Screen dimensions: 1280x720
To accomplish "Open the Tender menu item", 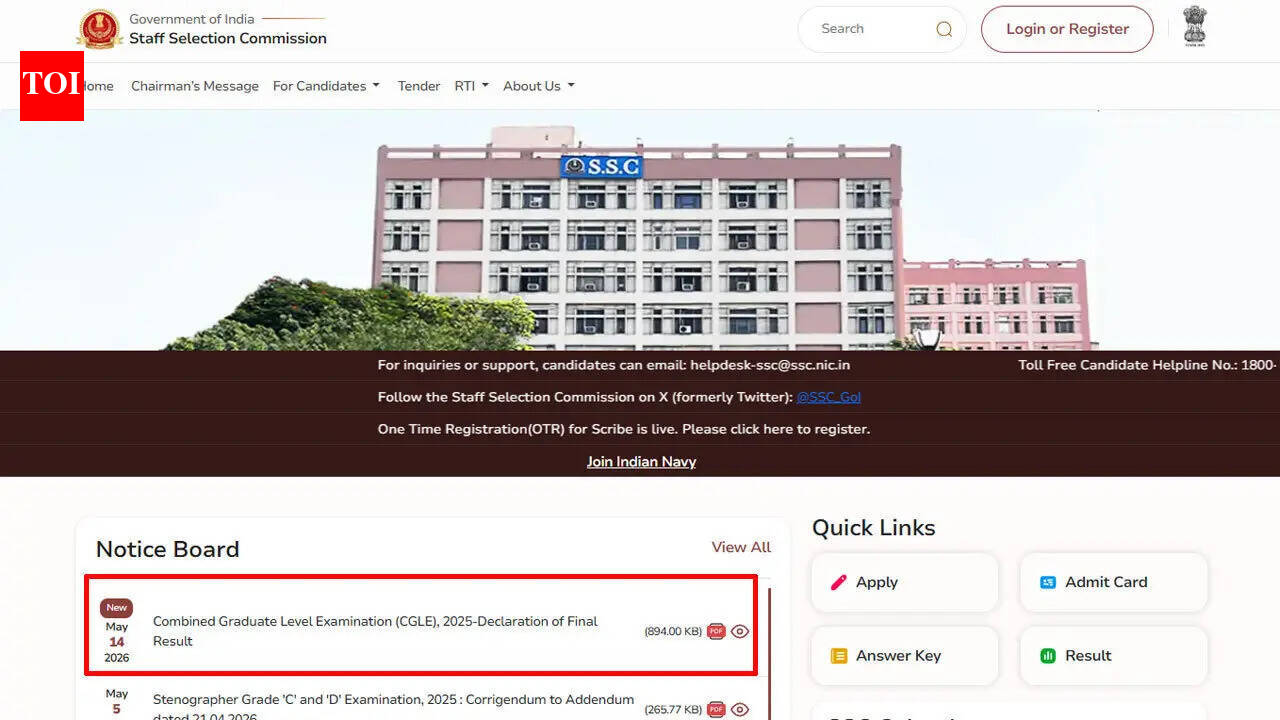I will (x=419, y=86).
